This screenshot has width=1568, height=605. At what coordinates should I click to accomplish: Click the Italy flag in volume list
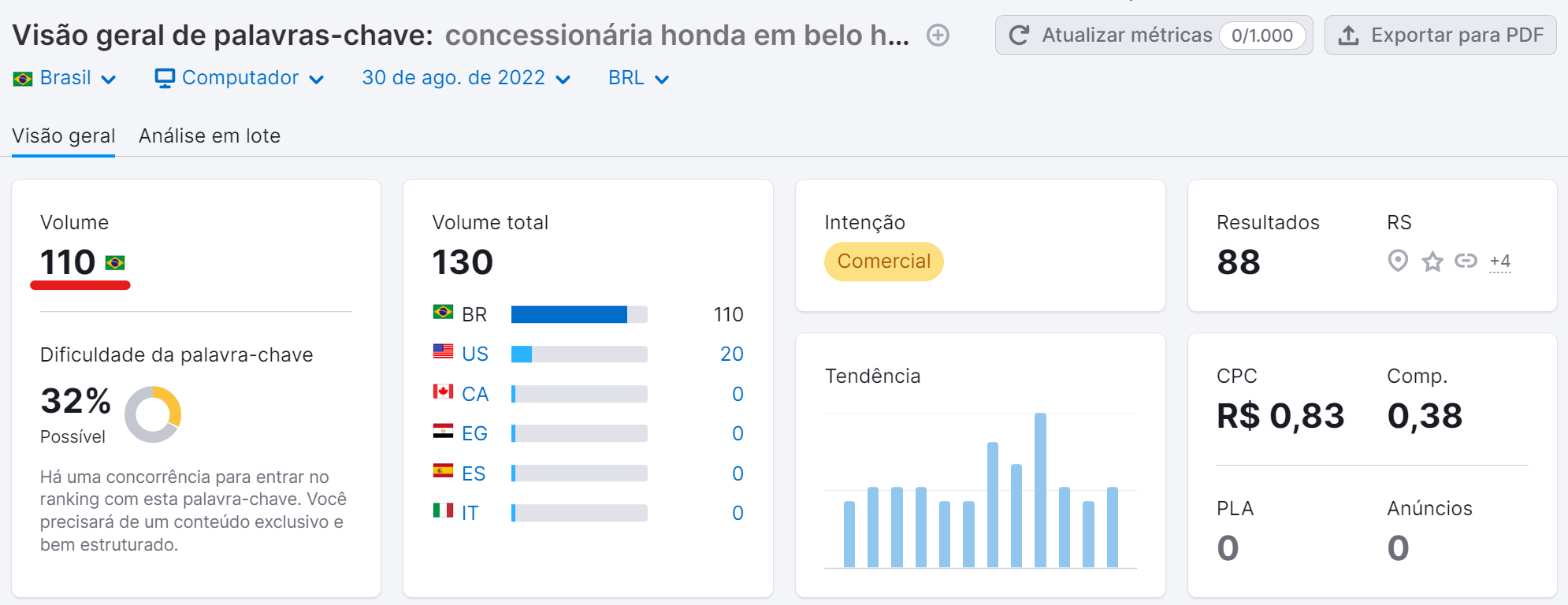tap(443, 510)
